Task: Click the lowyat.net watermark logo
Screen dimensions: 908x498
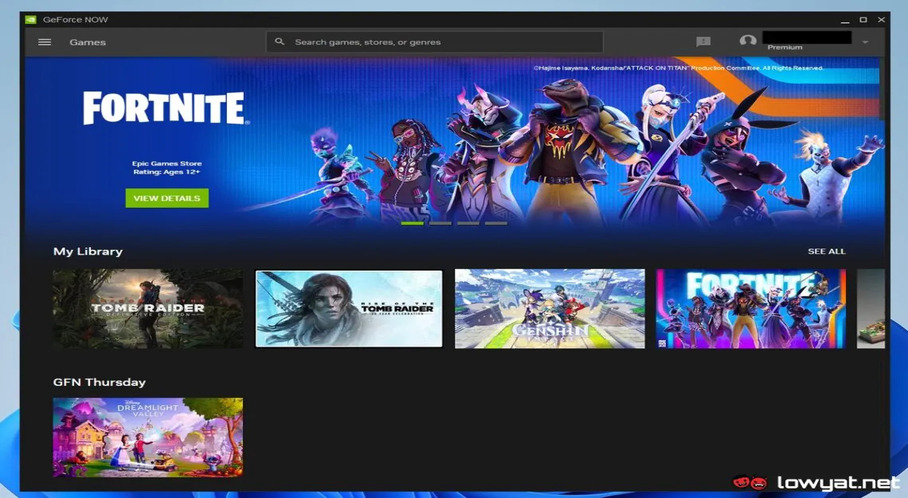Action: pyautogui.click(x=817, y=483)
